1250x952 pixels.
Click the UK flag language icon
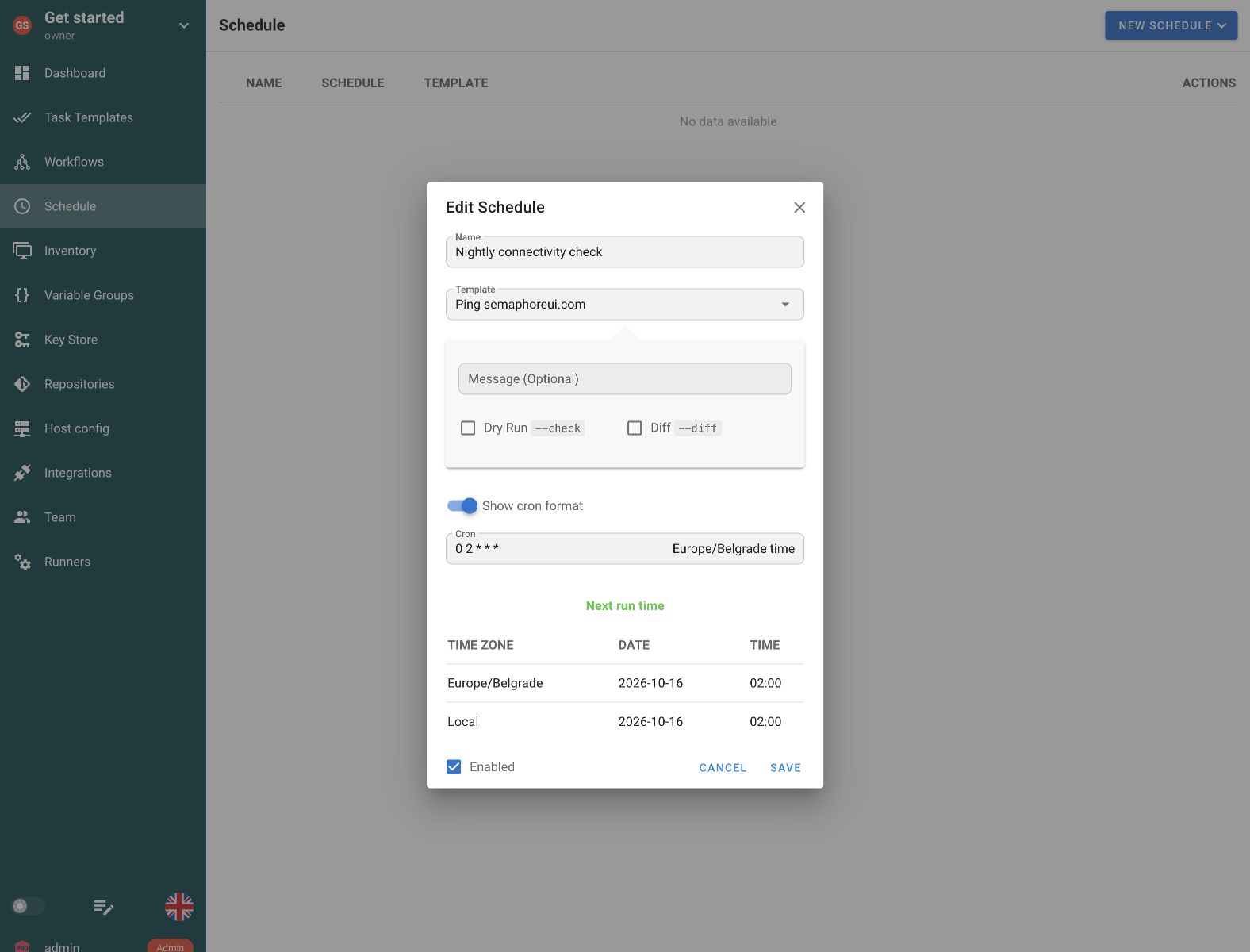[179, 907]
